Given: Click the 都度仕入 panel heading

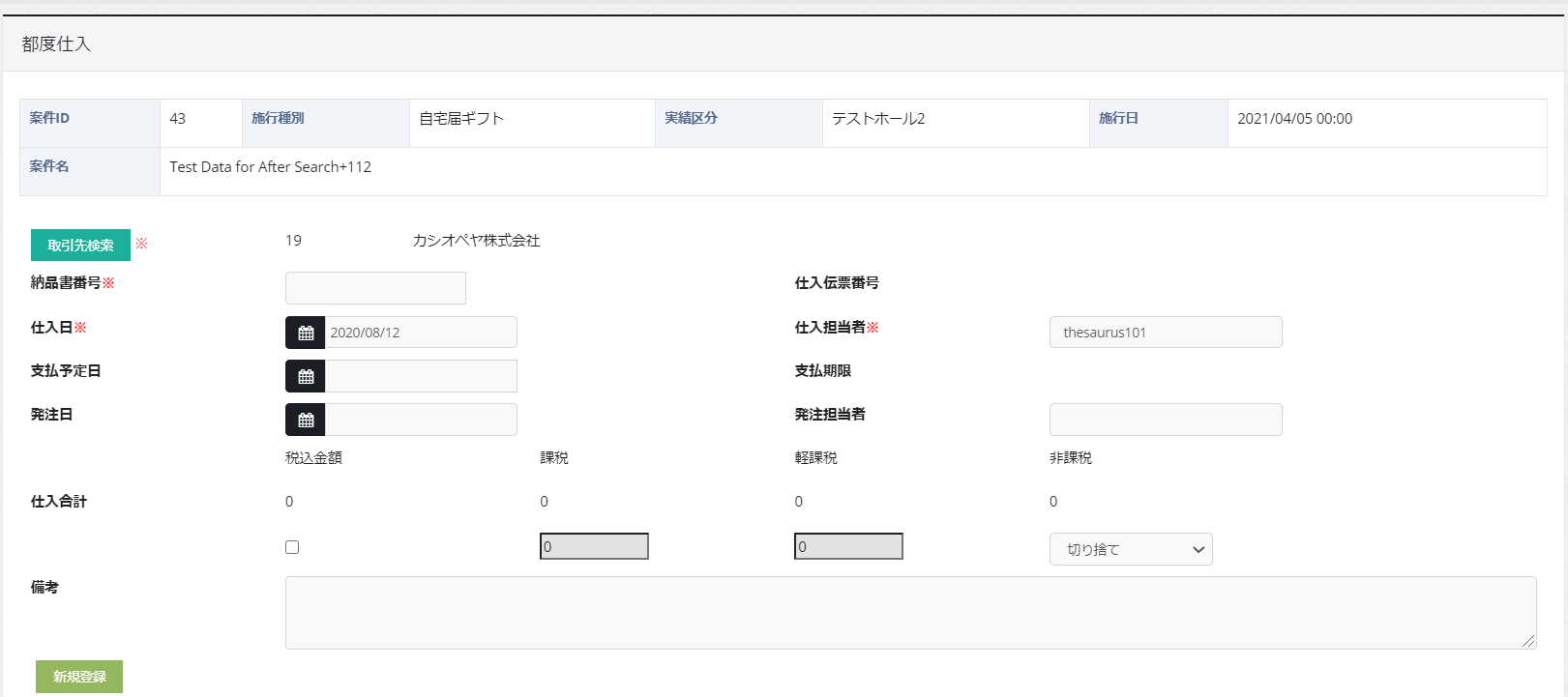Looking at the screenshot, I should click(56, 44).
